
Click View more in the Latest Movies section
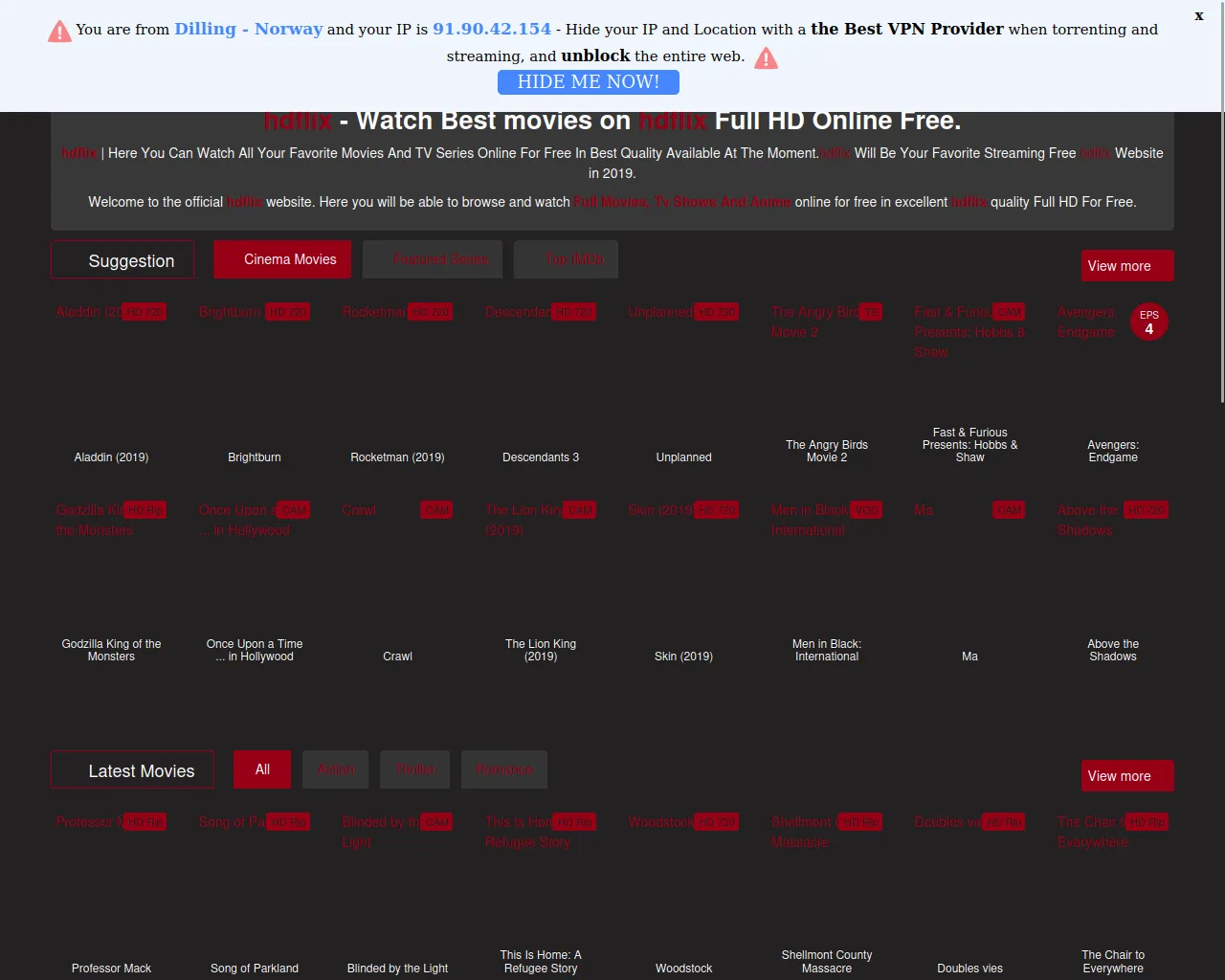pos(1127,776)
